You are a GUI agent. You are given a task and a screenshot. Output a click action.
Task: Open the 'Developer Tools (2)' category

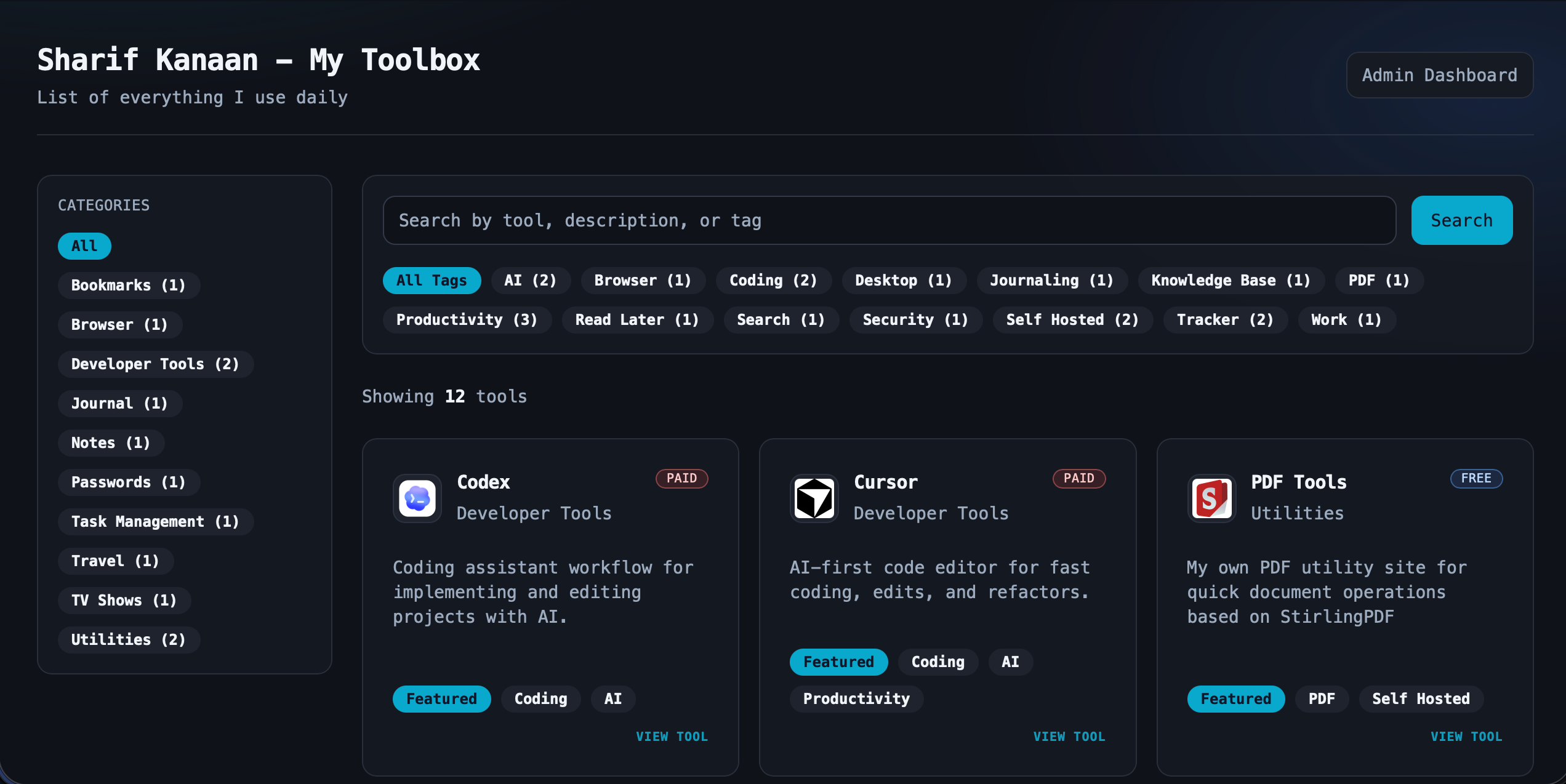click(155, 364)
